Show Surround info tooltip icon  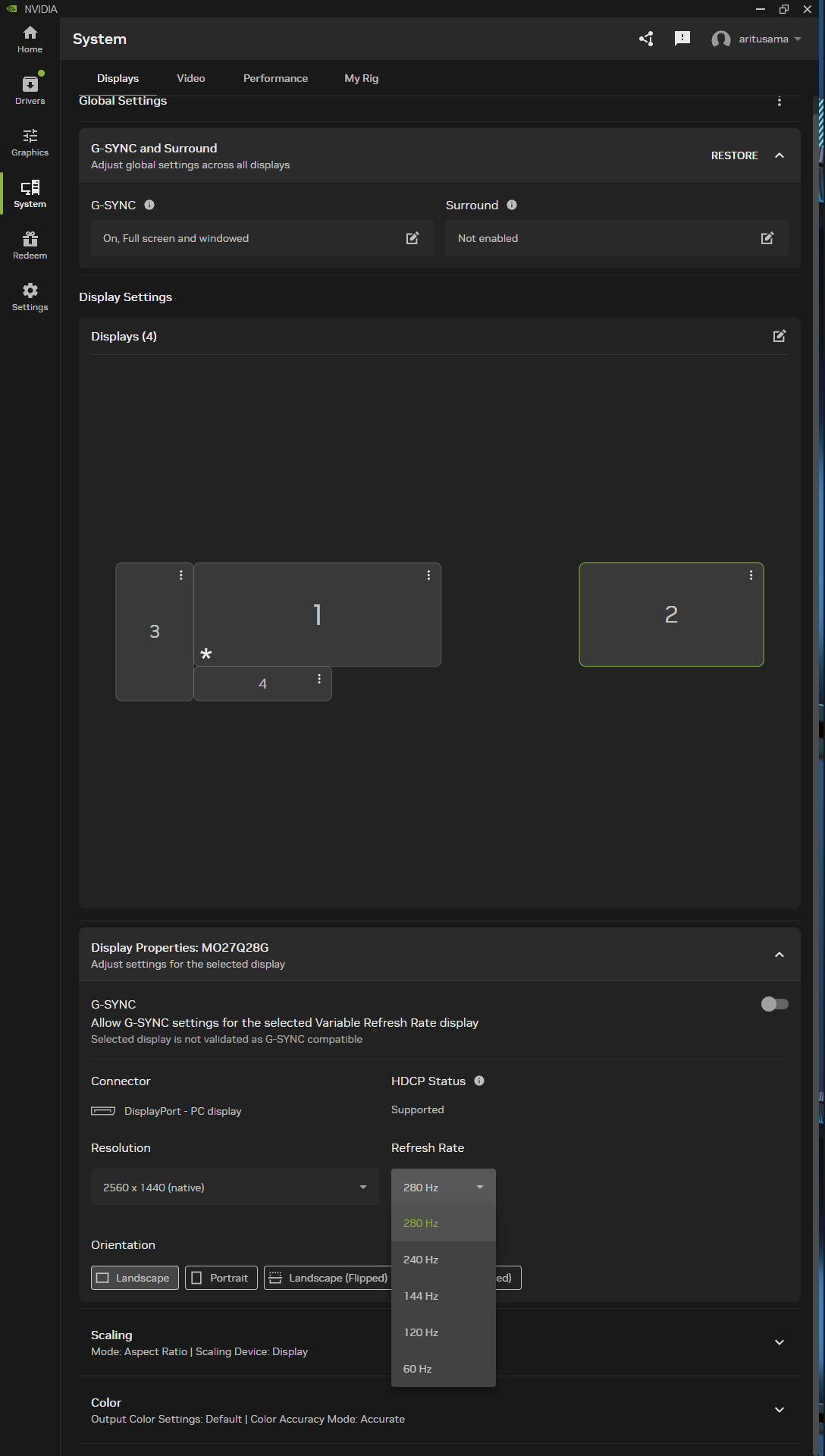coord(512,205)
